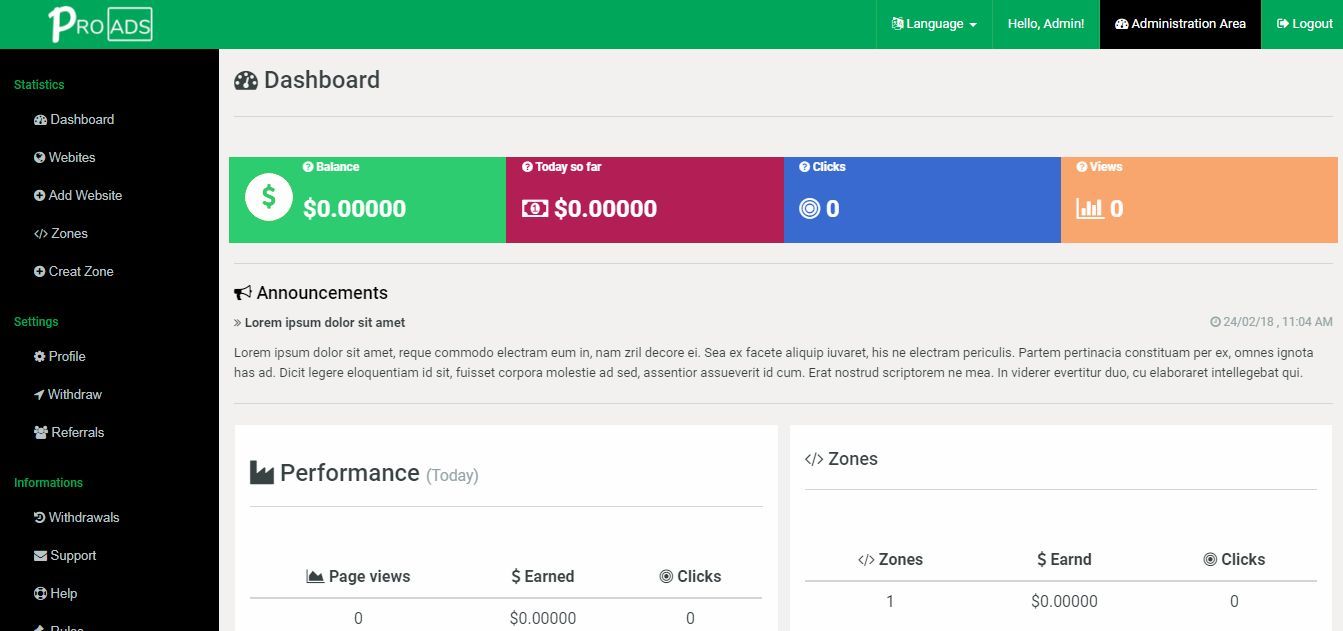Click the Dashboard page title gauge icon
Viewport: 1343px width, 631px height.
[246, 81]
